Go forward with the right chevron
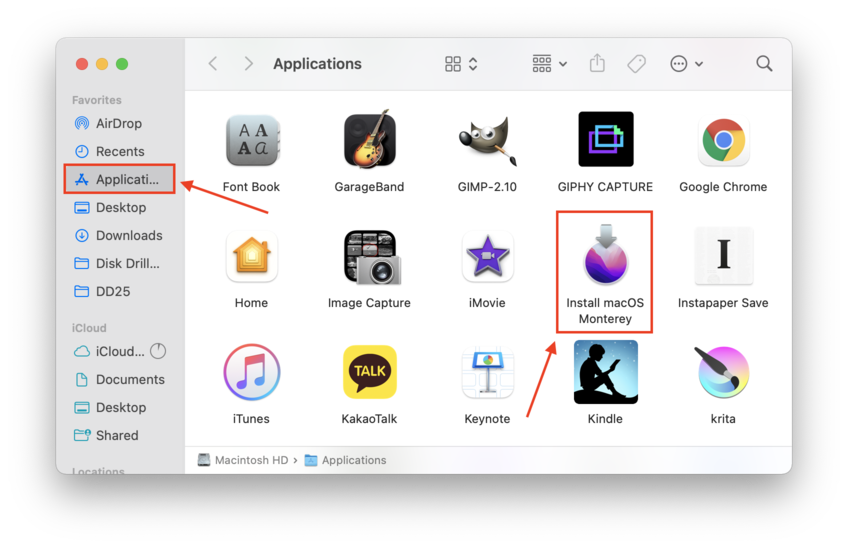 (248, 64)
